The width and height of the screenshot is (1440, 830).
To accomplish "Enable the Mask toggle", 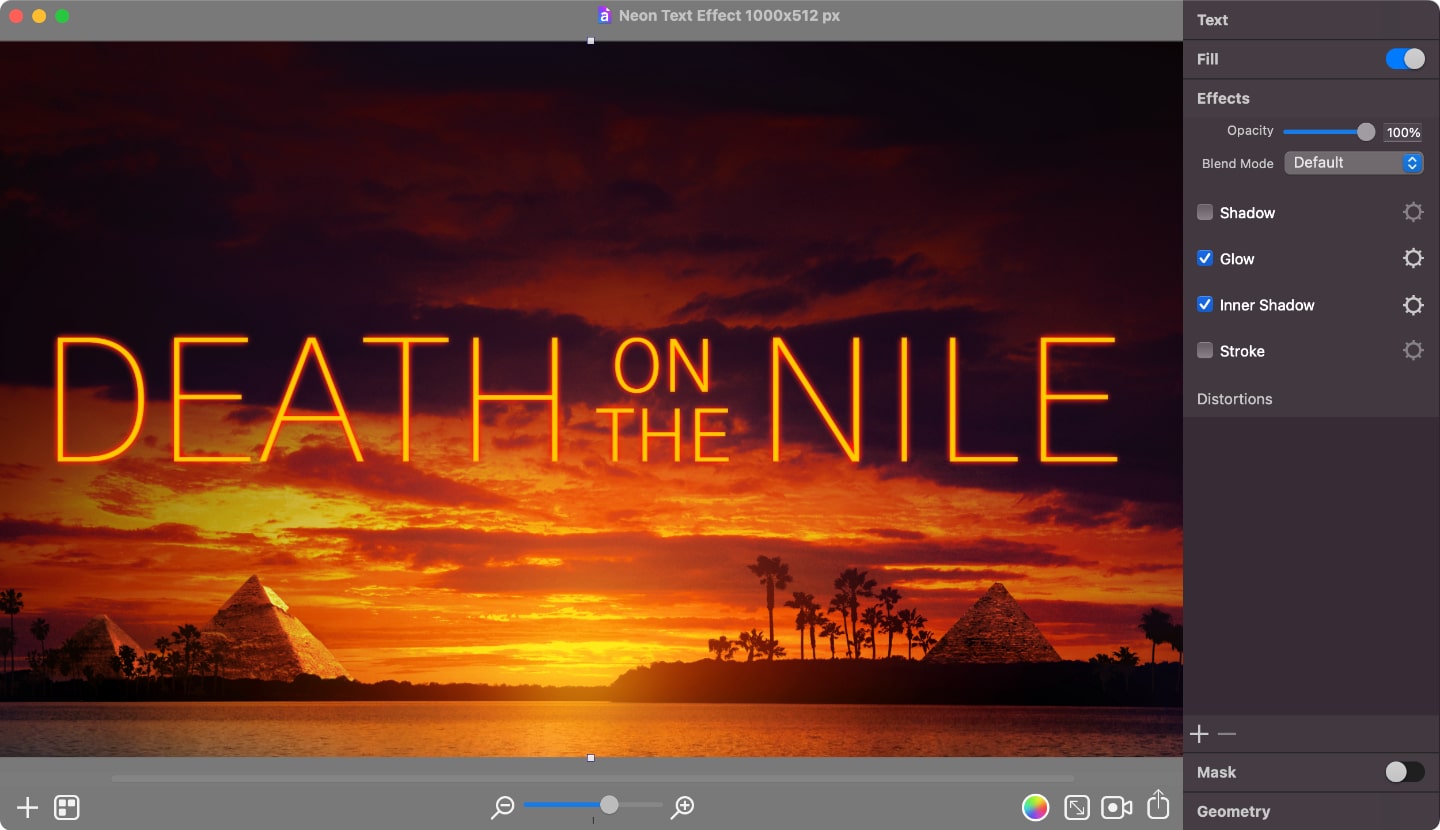I will tap(1405, 772).
